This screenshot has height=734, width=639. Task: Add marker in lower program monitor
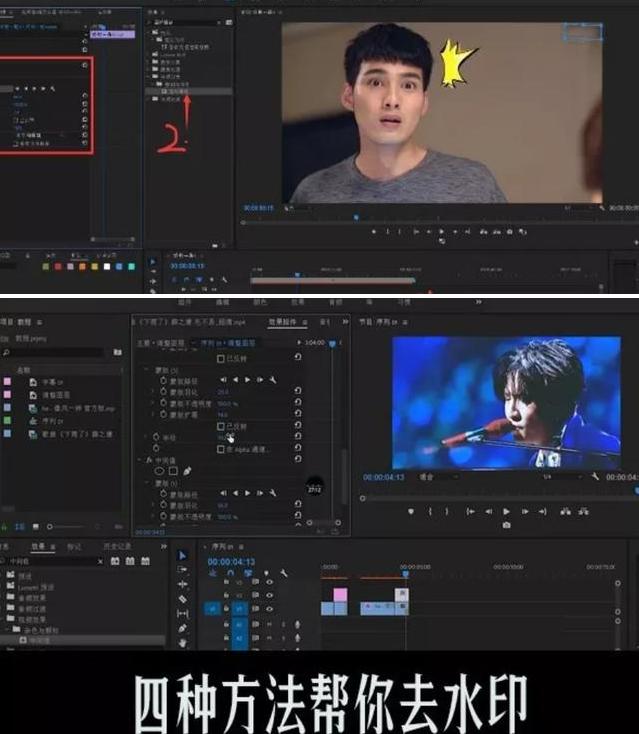pyautogui.click(x=411, y=512)
